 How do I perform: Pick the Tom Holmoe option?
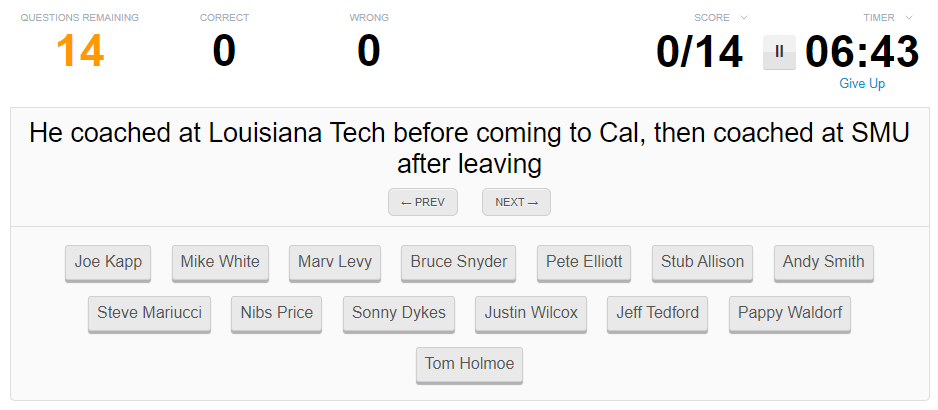pyautogui.click(x=469, y=364)
